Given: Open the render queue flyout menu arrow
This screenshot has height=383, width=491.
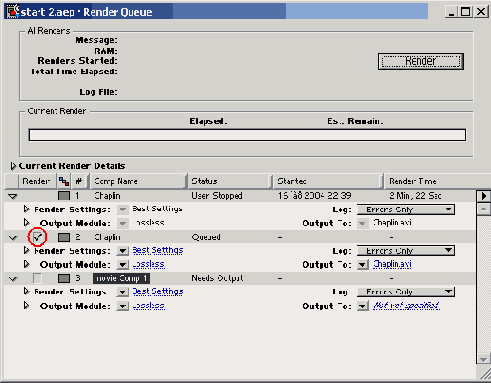Looking at the screenshot, I should pyautogui.click(x=484, y=196).
